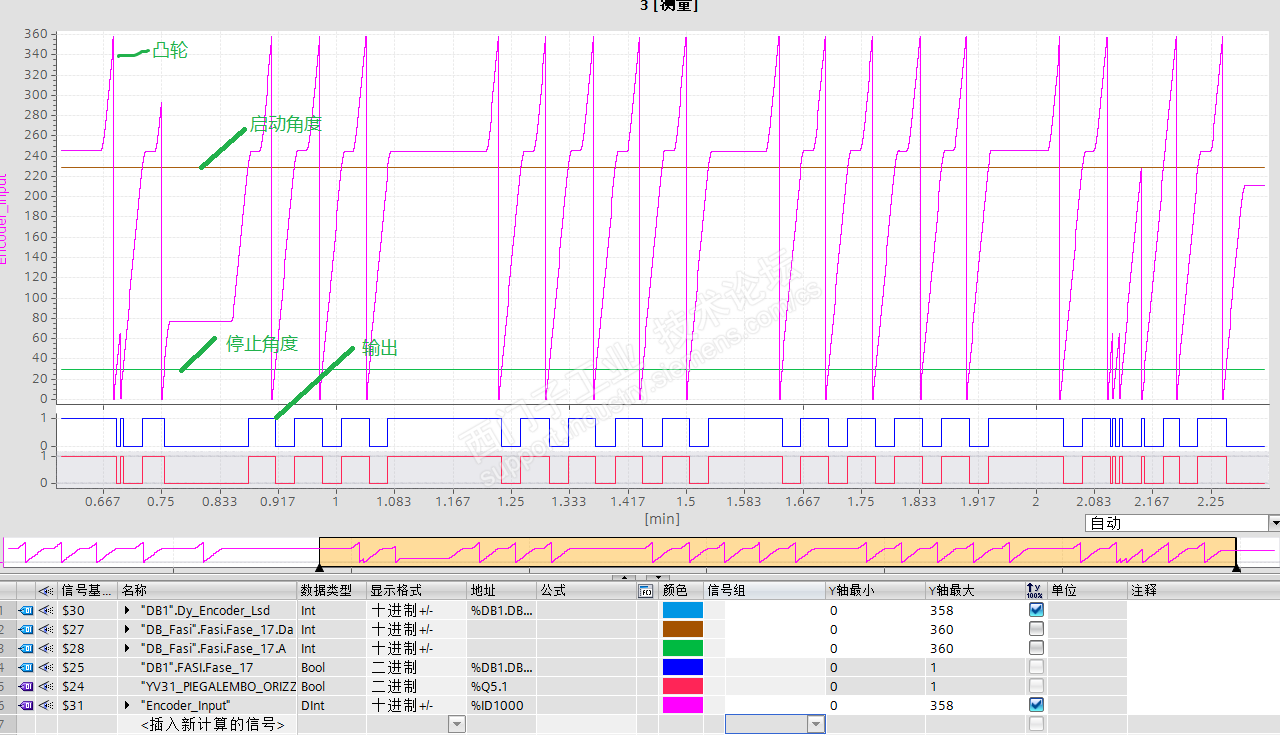The width and height of the screenshot is (1280, 735).
Task: Select the "YV31_PIEGALEMBO_ORIZZ" name cell
Action: click(208, 686)
